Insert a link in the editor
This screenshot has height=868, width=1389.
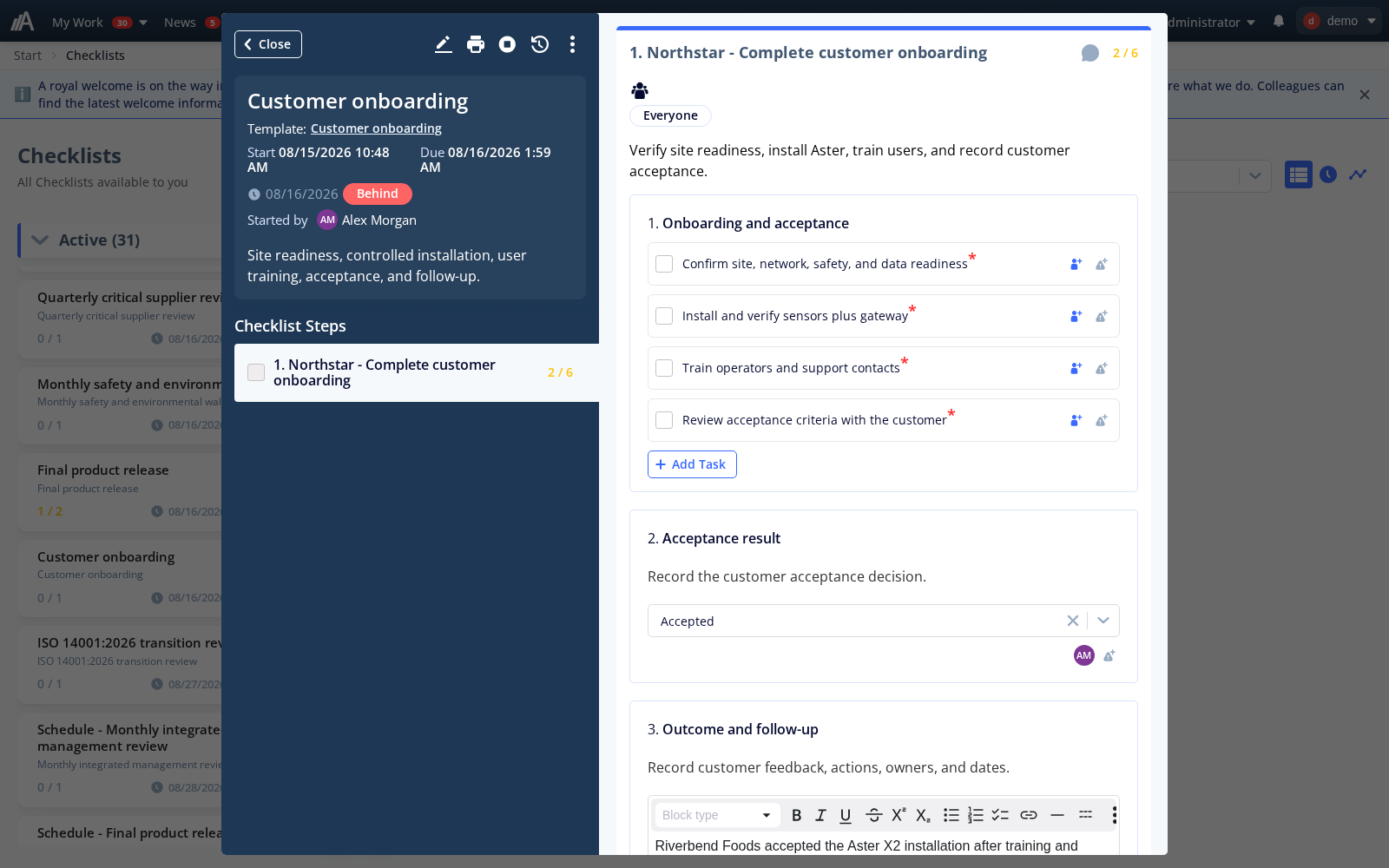coord(1029,815)
